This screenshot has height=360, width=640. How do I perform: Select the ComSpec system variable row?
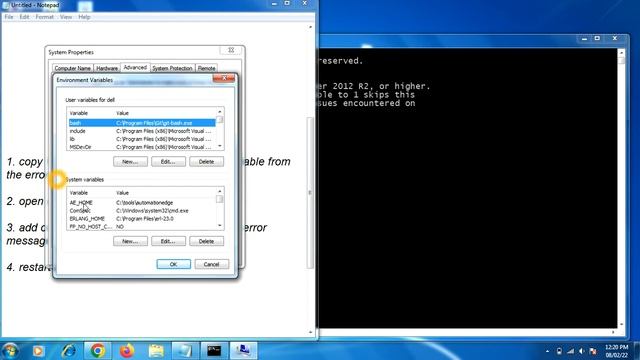tap(142, 211)
